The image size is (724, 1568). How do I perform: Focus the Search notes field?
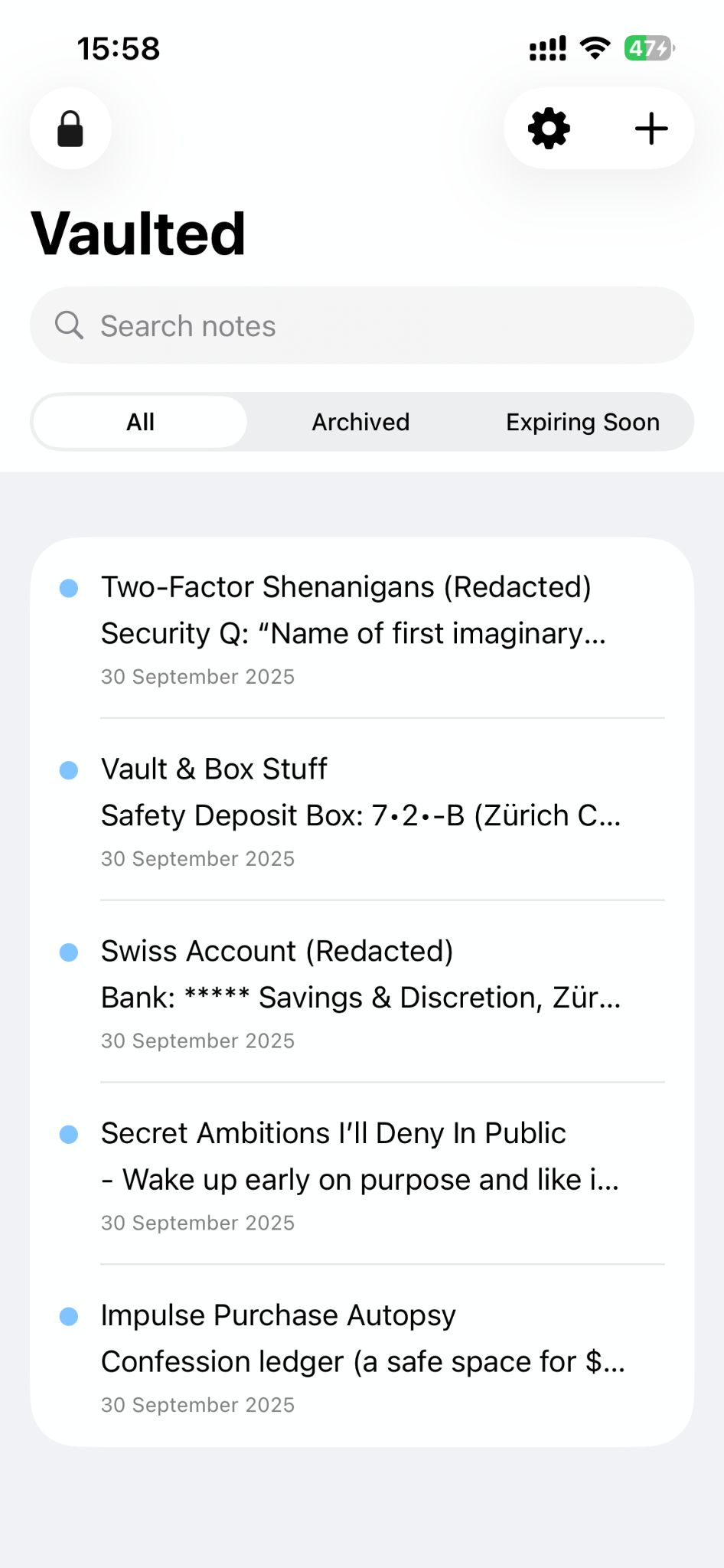pyautogui.click(x=383, y=325)
